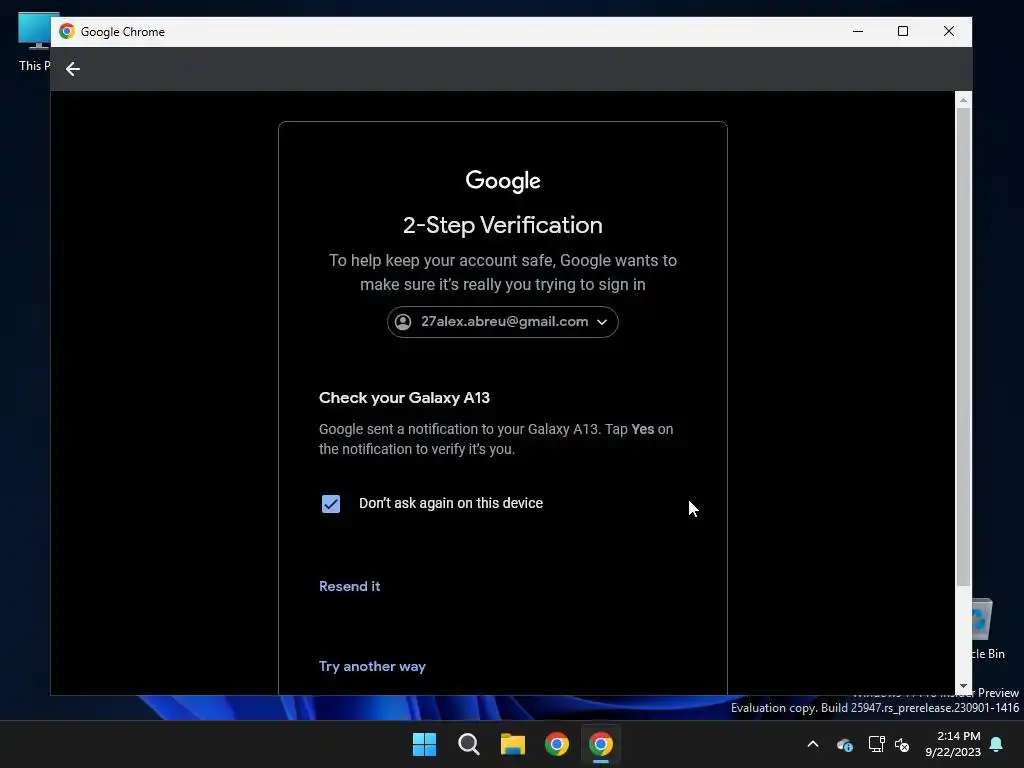This screenshot has width=1024, height=768.
Task: Click the scrollbar down arrow
Action: (963, 686)
